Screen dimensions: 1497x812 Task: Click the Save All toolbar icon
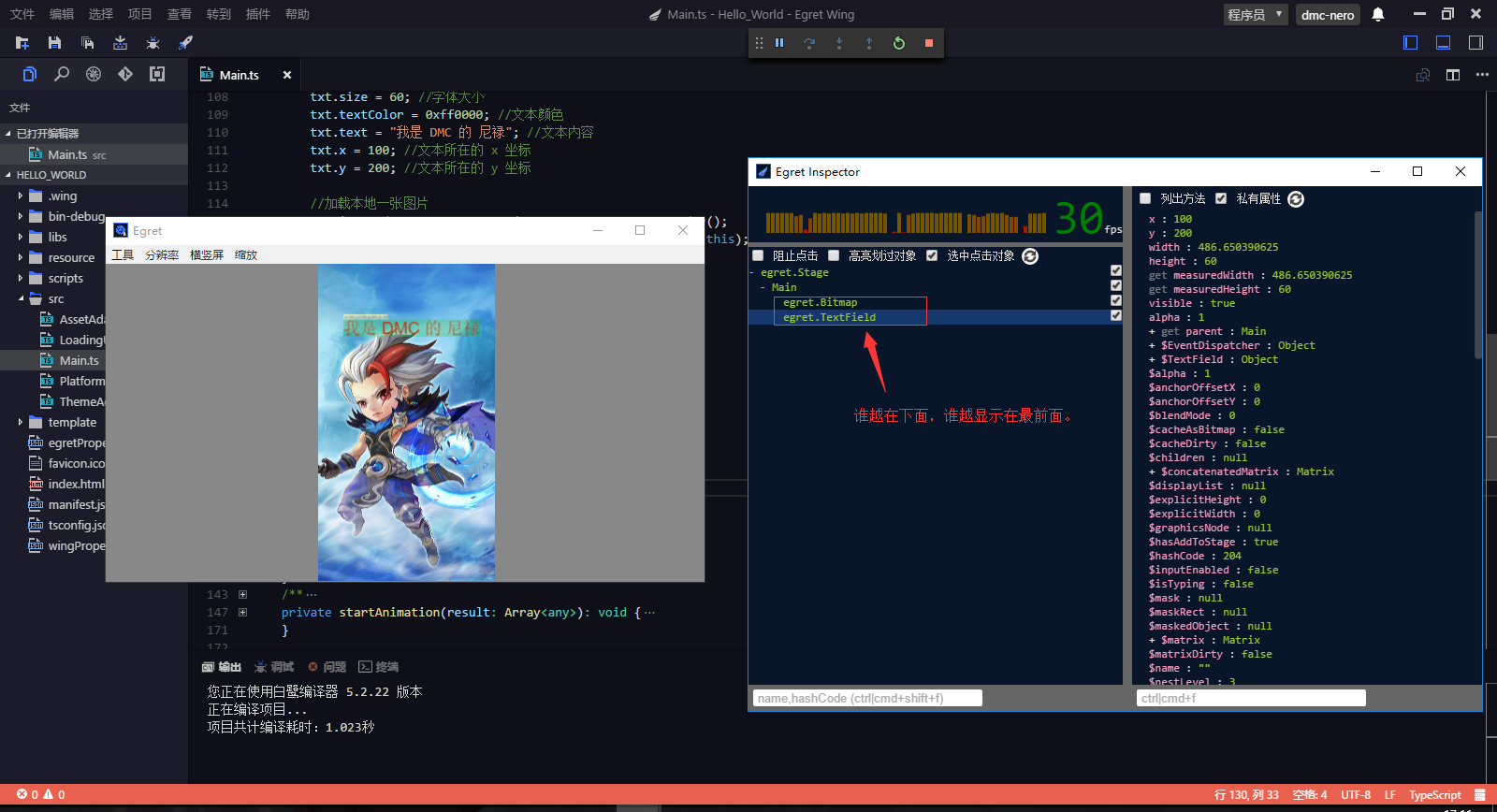coord(87,43)
